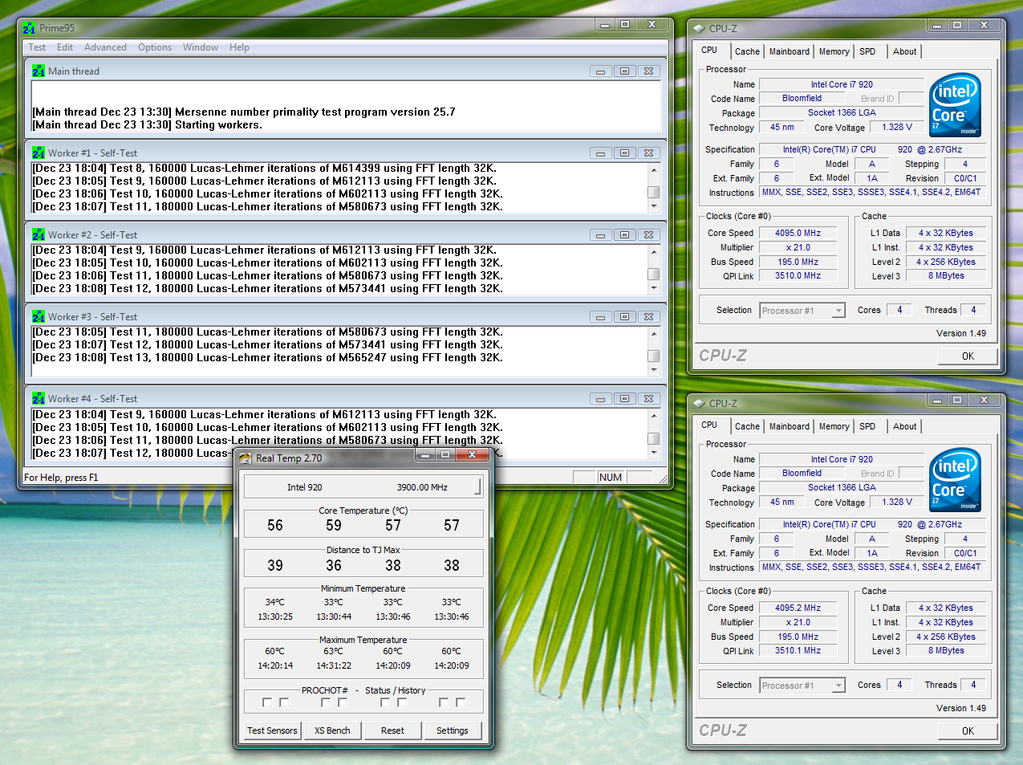Click the Worker #4 scrollbar thumb
Image resolution: width=1023 pixels, height=765 pixels.
[x=654, y=438]
